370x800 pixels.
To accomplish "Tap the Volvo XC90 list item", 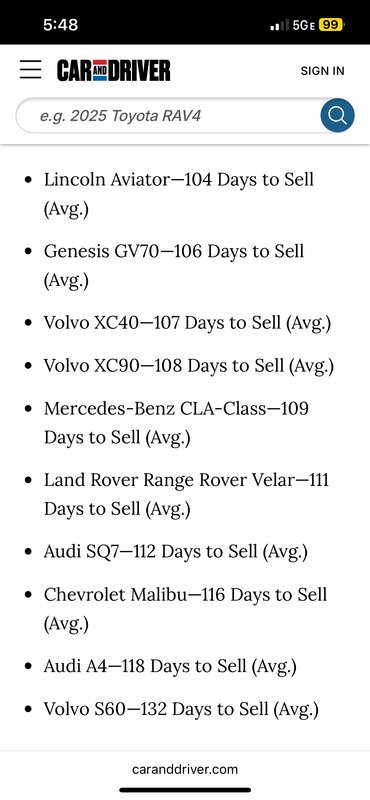I will pyautogui.click(x=188, y=366).
